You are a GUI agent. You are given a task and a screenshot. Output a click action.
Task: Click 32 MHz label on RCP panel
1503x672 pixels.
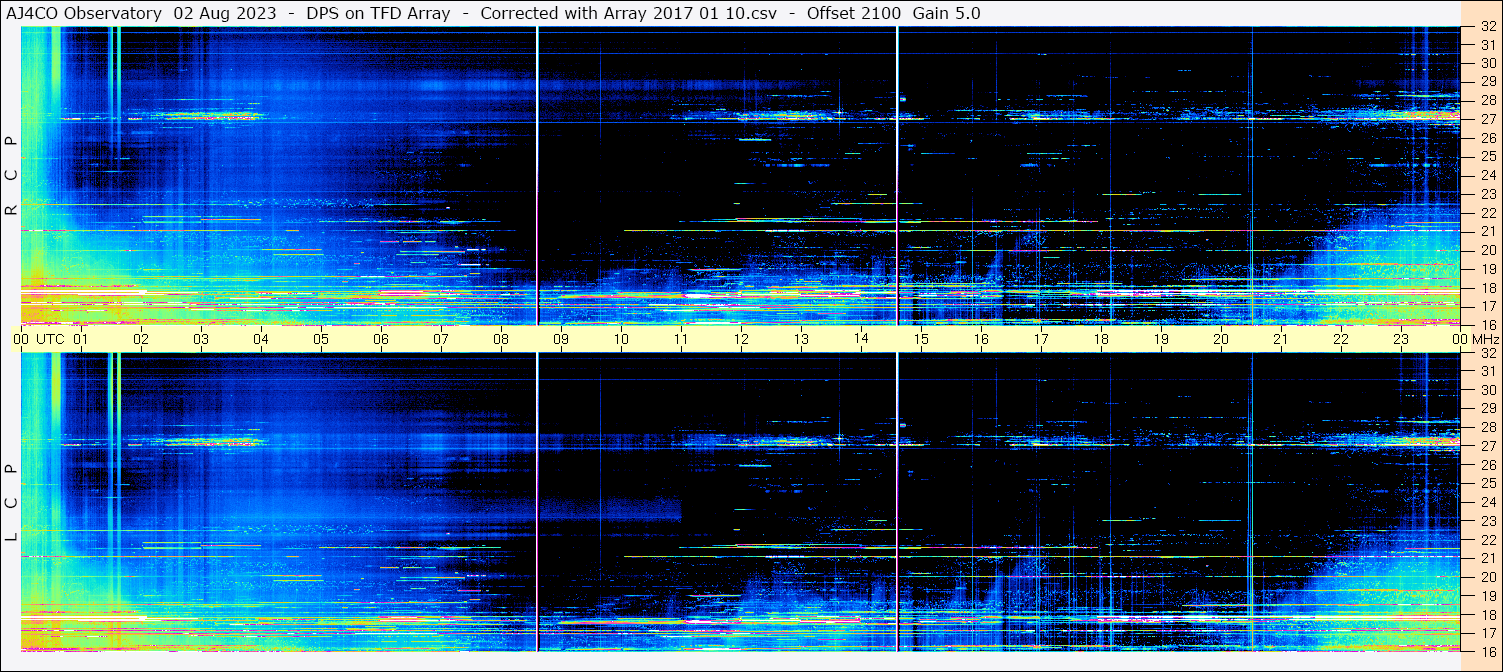1488,27
